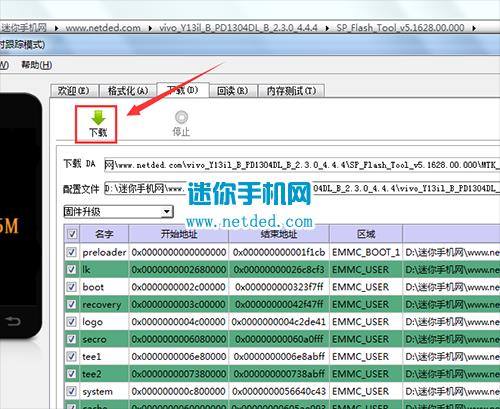Click the EMMC_BOOT_1 region cell
500x409 pixels.
click(x=366, y=252)
